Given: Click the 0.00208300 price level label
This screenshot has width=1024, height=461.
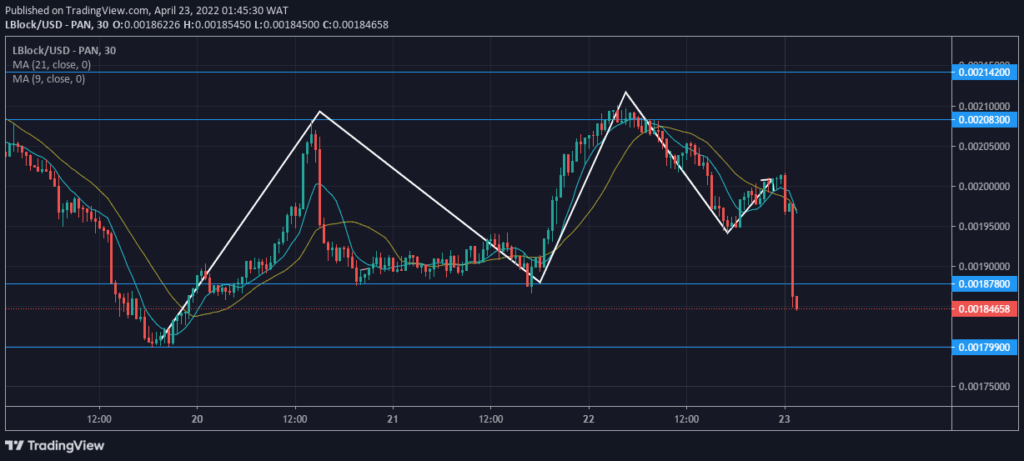Looking at the screenshot, I should (984, 119).
